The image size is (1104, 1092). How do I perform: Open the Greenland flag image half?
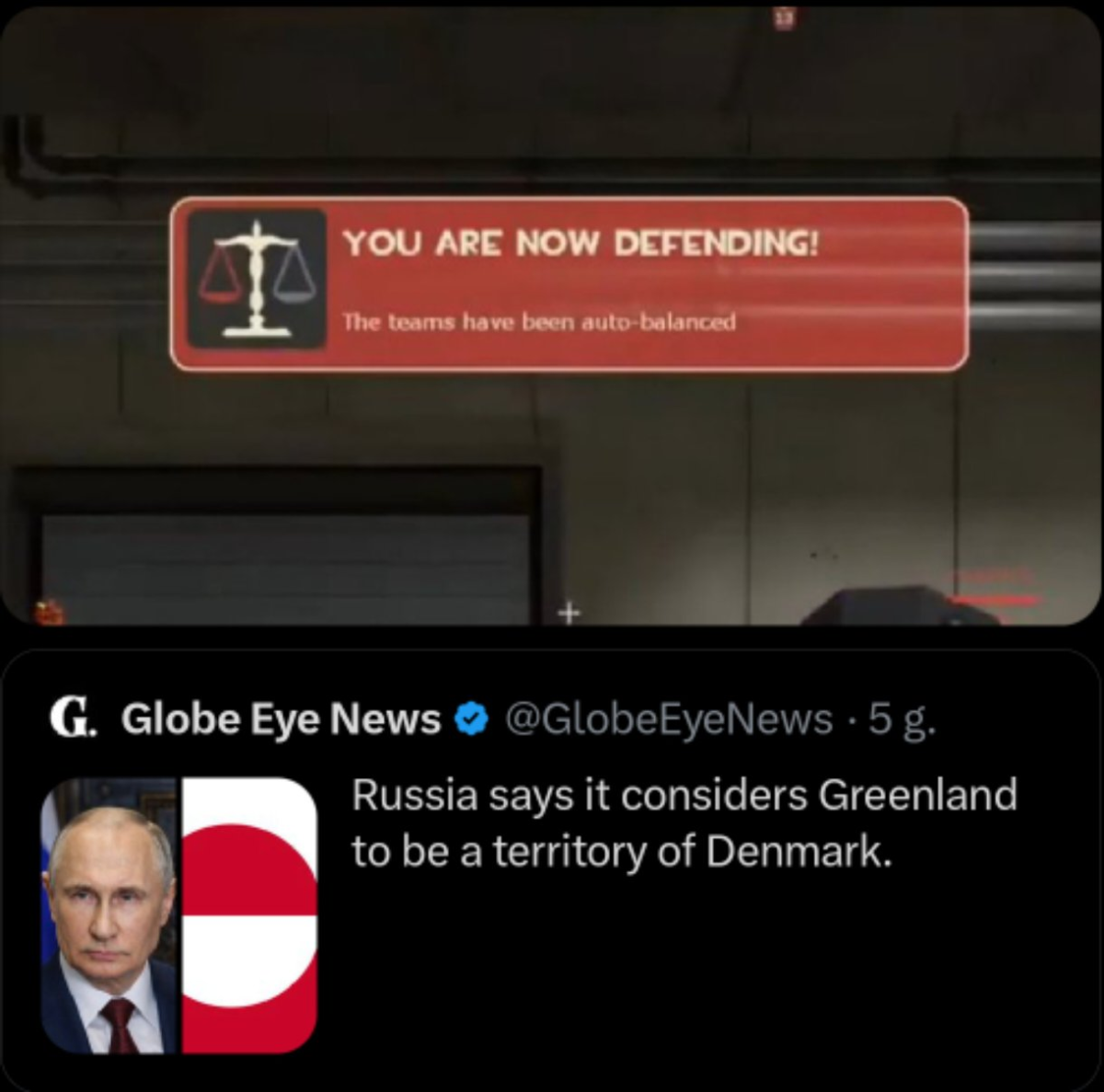pyautogui.click(x=249, y=915)
